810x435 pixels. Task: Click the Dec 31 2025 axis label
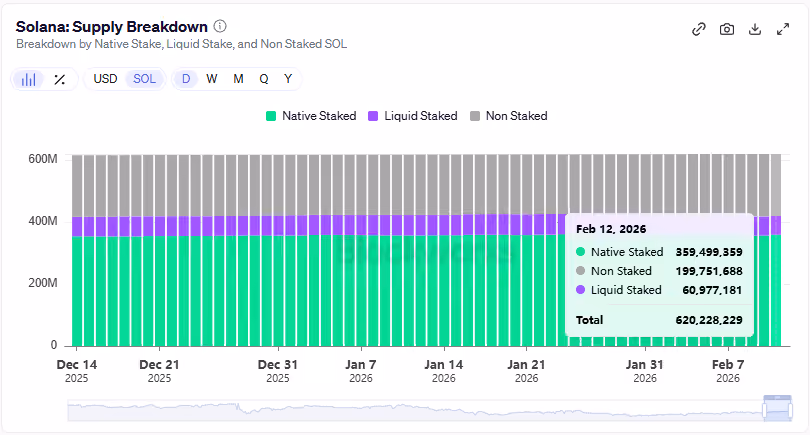(278, 371)
